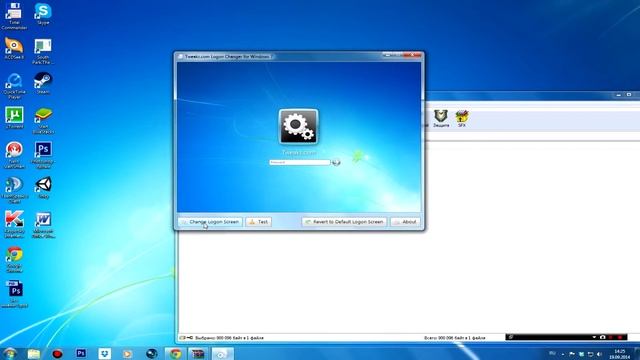Select the Start BlueStacks desktop shortcut
The image size is (640, 360).
click(43, 120)
